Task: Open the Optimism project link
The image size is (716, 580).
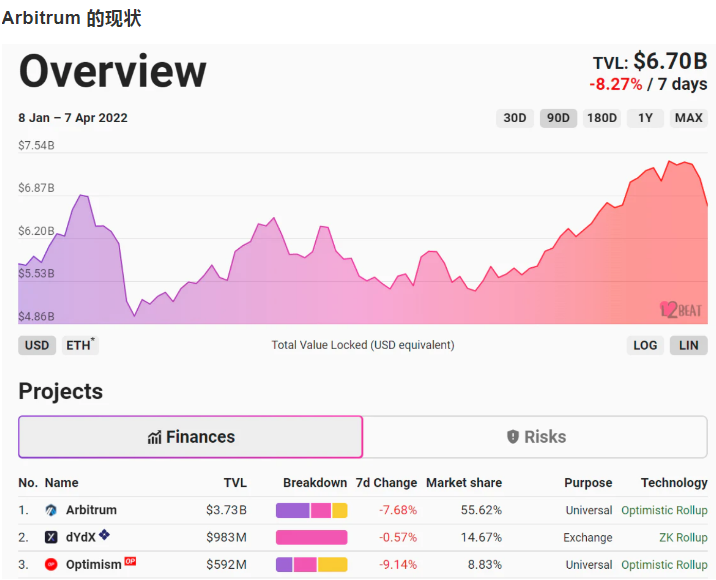Action: 94,565
